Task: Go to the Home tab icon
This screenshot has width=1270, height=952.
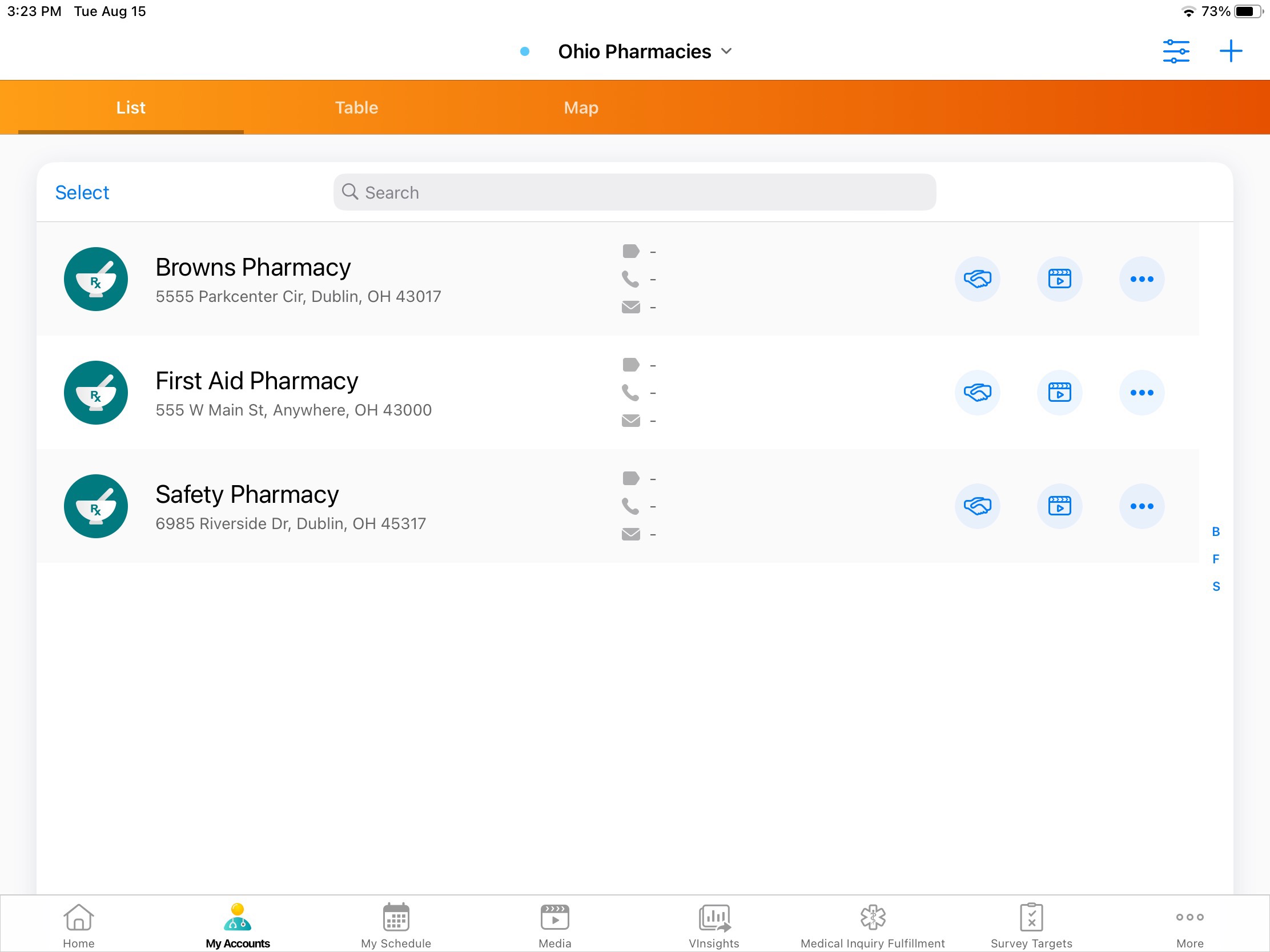Action: point(79,925)
